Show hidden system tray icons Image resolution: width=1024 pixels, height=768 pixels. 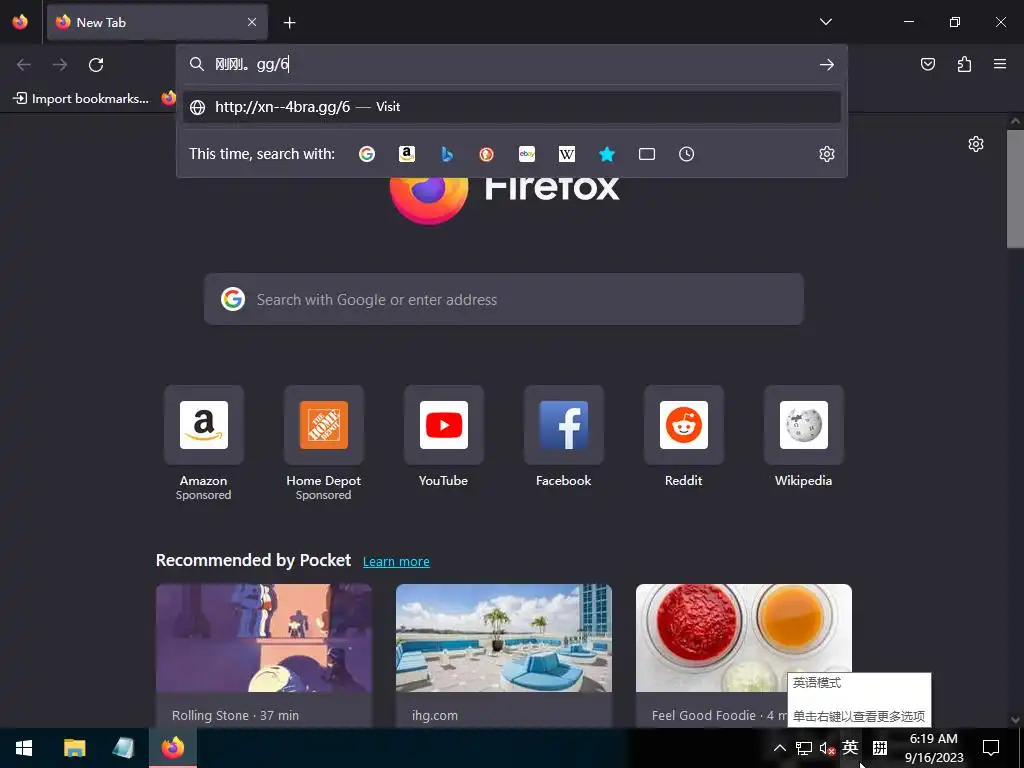(x=780, y=748)
